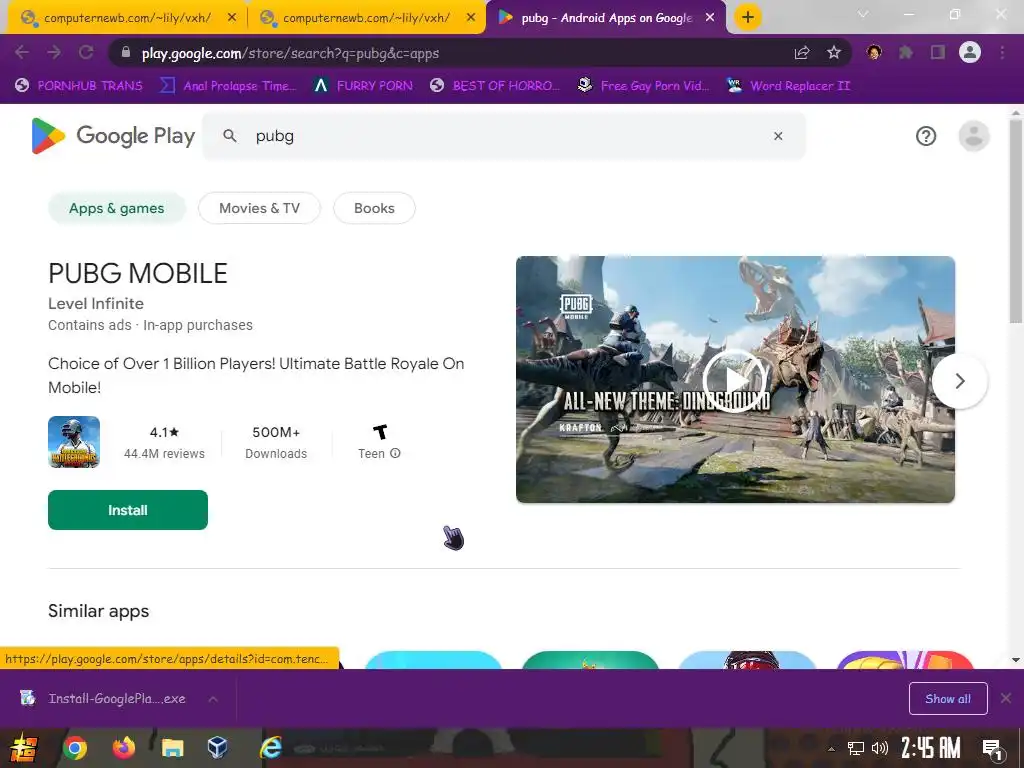Select the Books filter
This screenshot has height=768, width=1024.
[374, 208]
